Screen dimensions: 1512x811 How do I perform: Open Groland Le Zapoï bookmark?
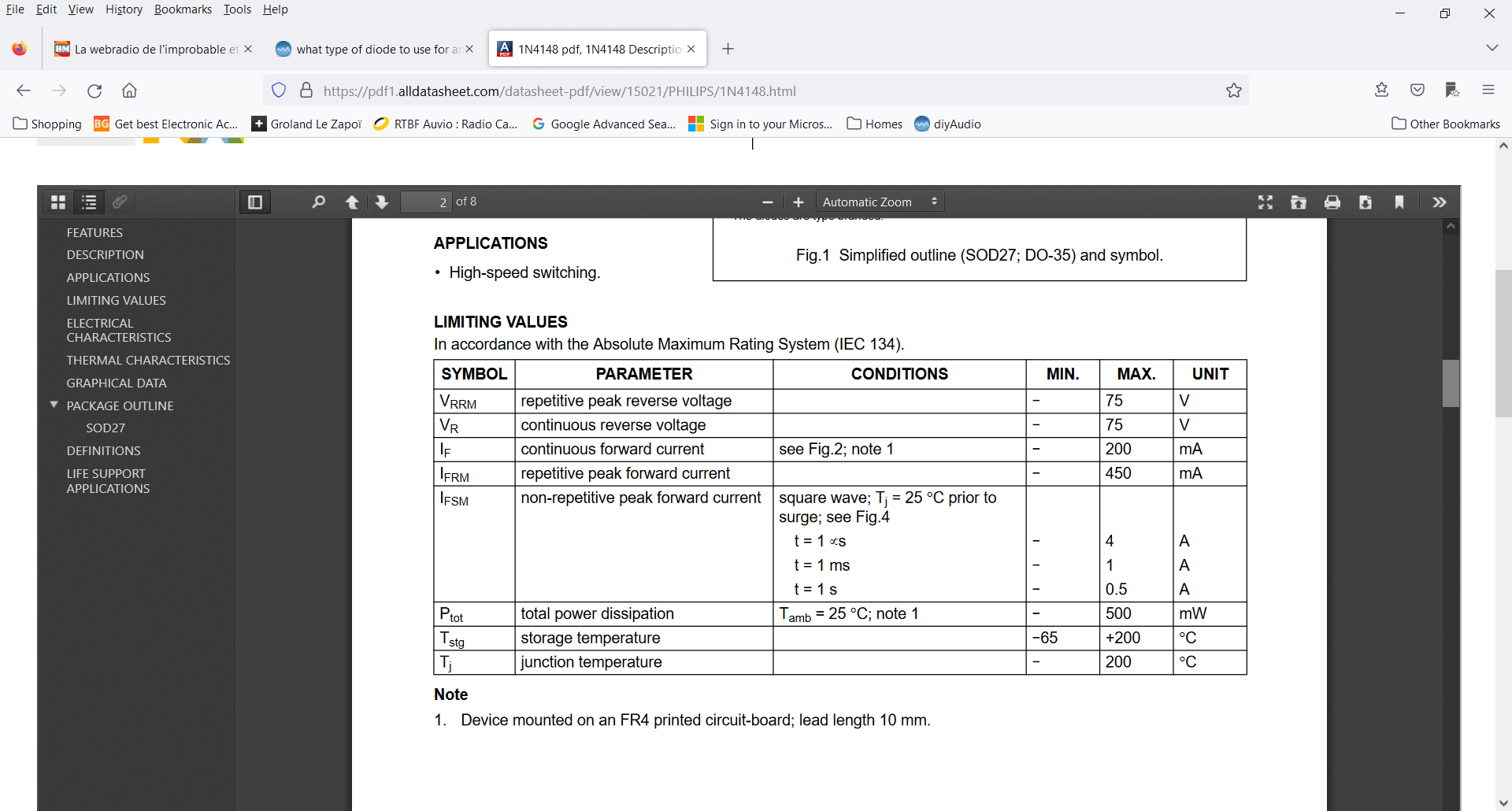pyautogui.click(x=306, y=124)
